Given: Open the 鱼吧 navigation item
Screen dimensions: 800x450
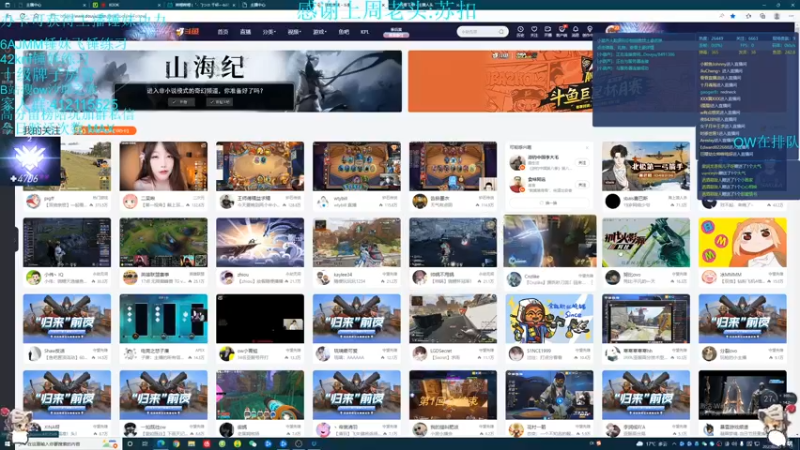Looking at the screenshot, I should (x=344, y=32).
